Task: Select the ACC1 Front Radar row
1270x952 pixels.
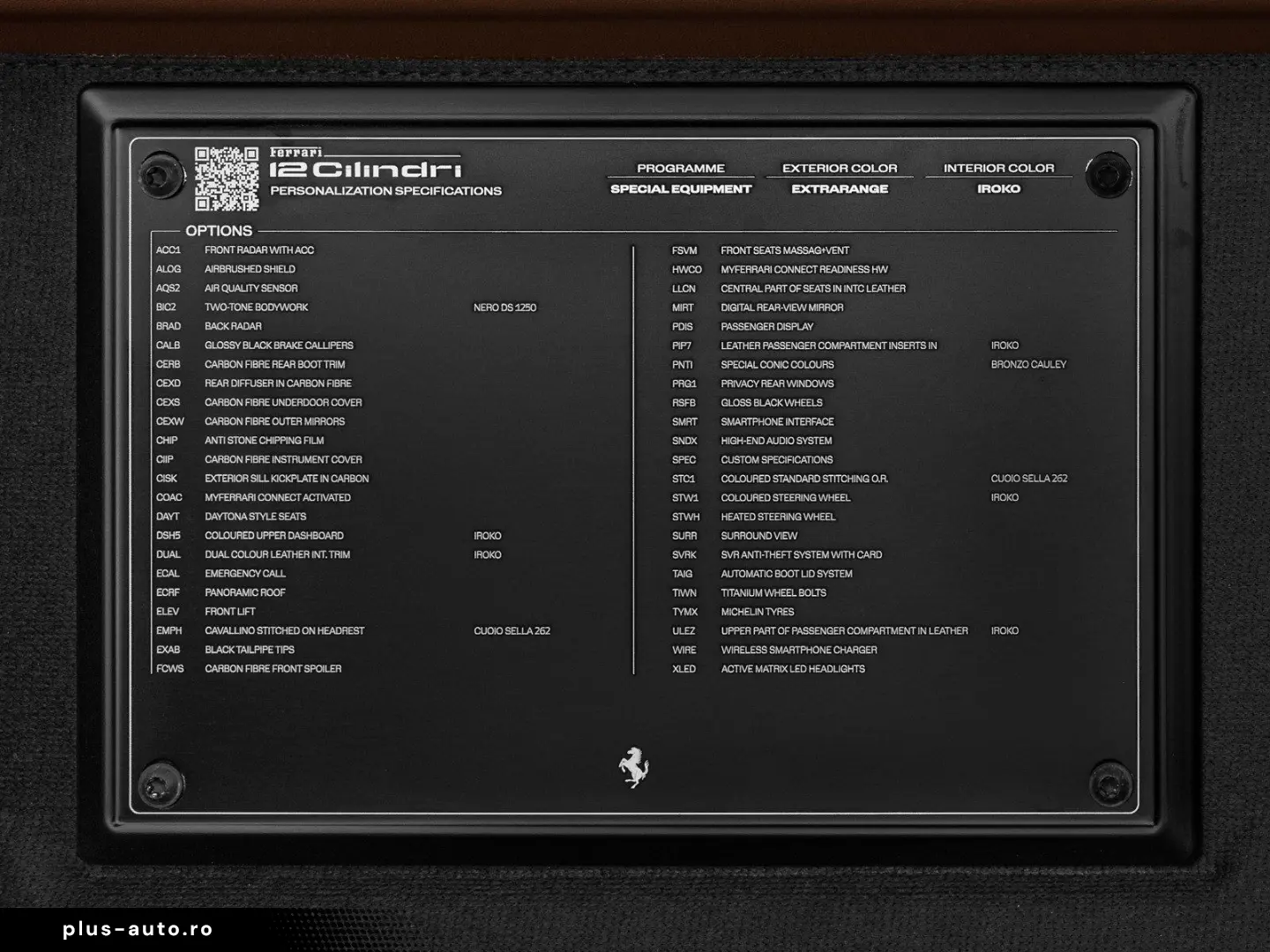Action: [x=259, y=250]
